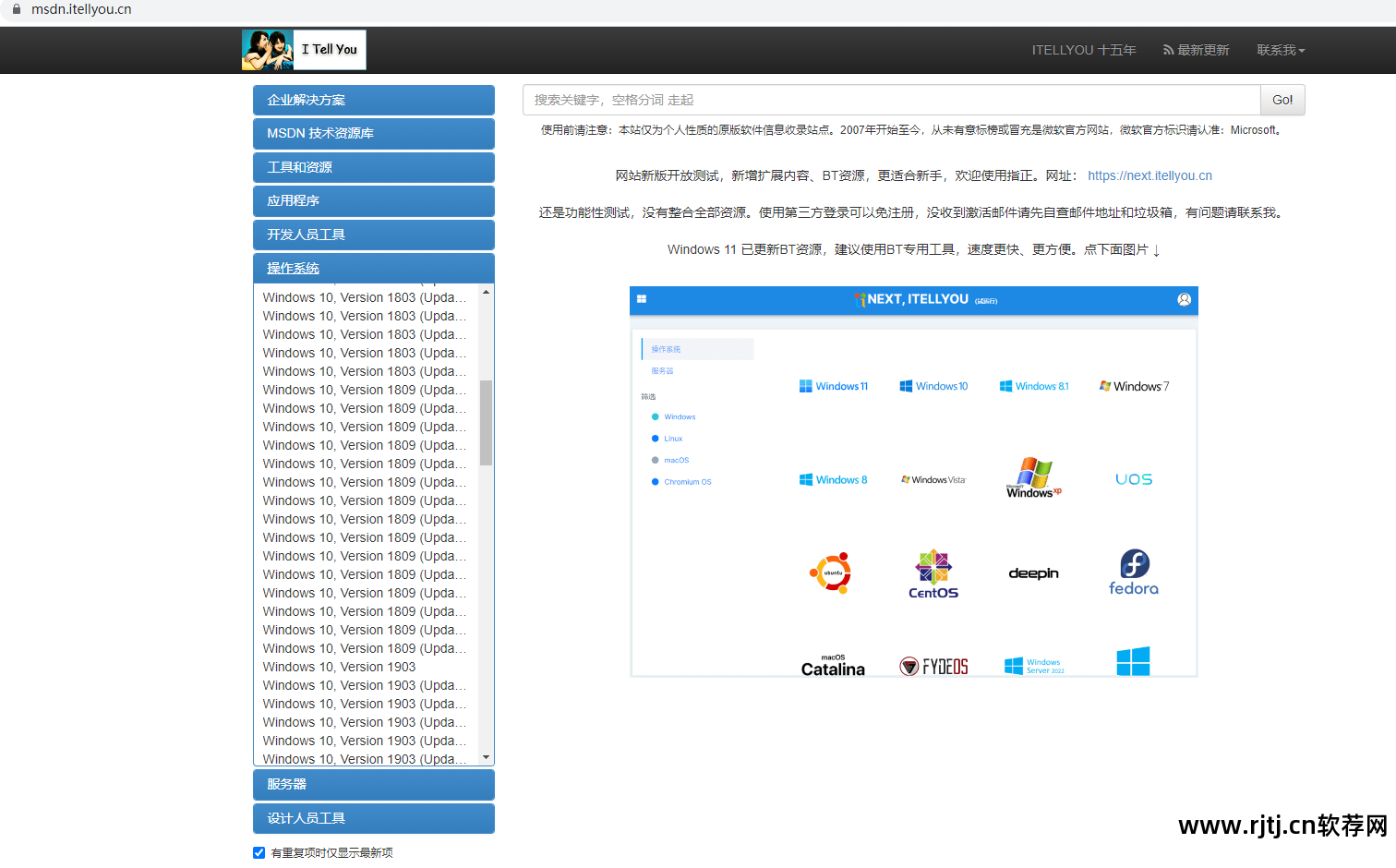1396x868 pixels.
Task: Select the Windows 11 logo
Action: pos(834,386)
